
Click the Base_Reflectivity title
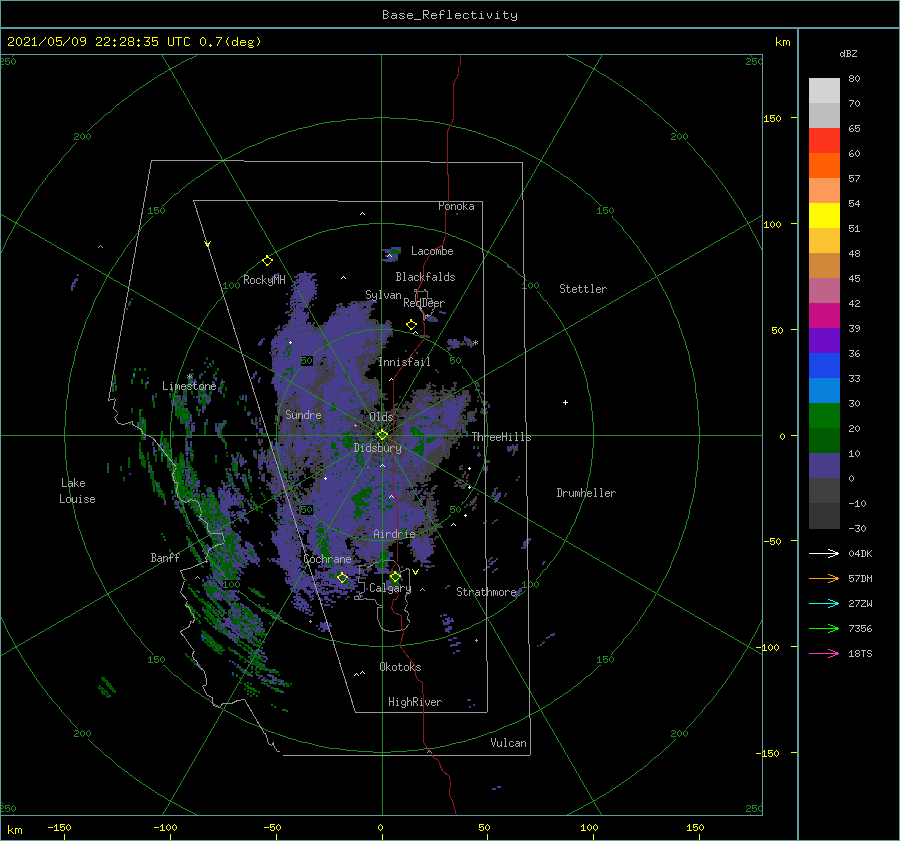click(x=450, y=15)
